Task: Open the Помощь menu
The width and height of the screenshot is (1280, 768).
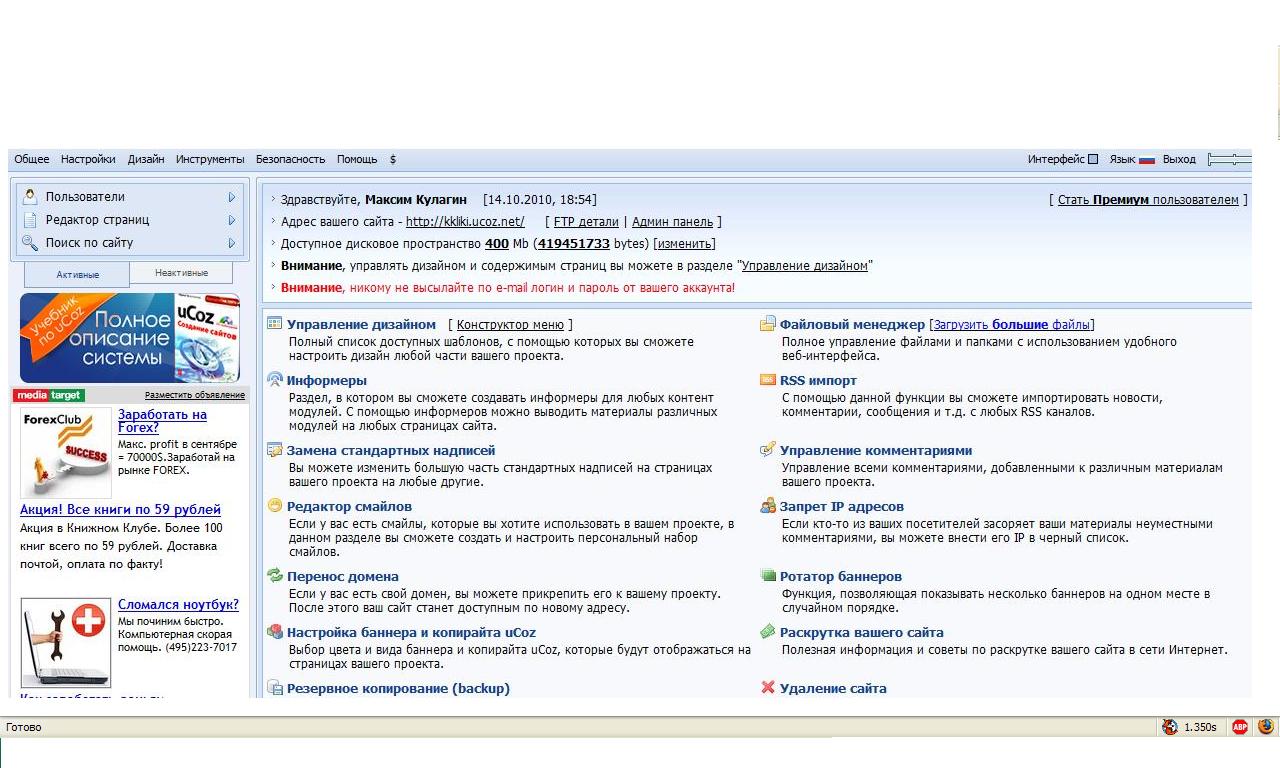Action: [x=357, y=159]
